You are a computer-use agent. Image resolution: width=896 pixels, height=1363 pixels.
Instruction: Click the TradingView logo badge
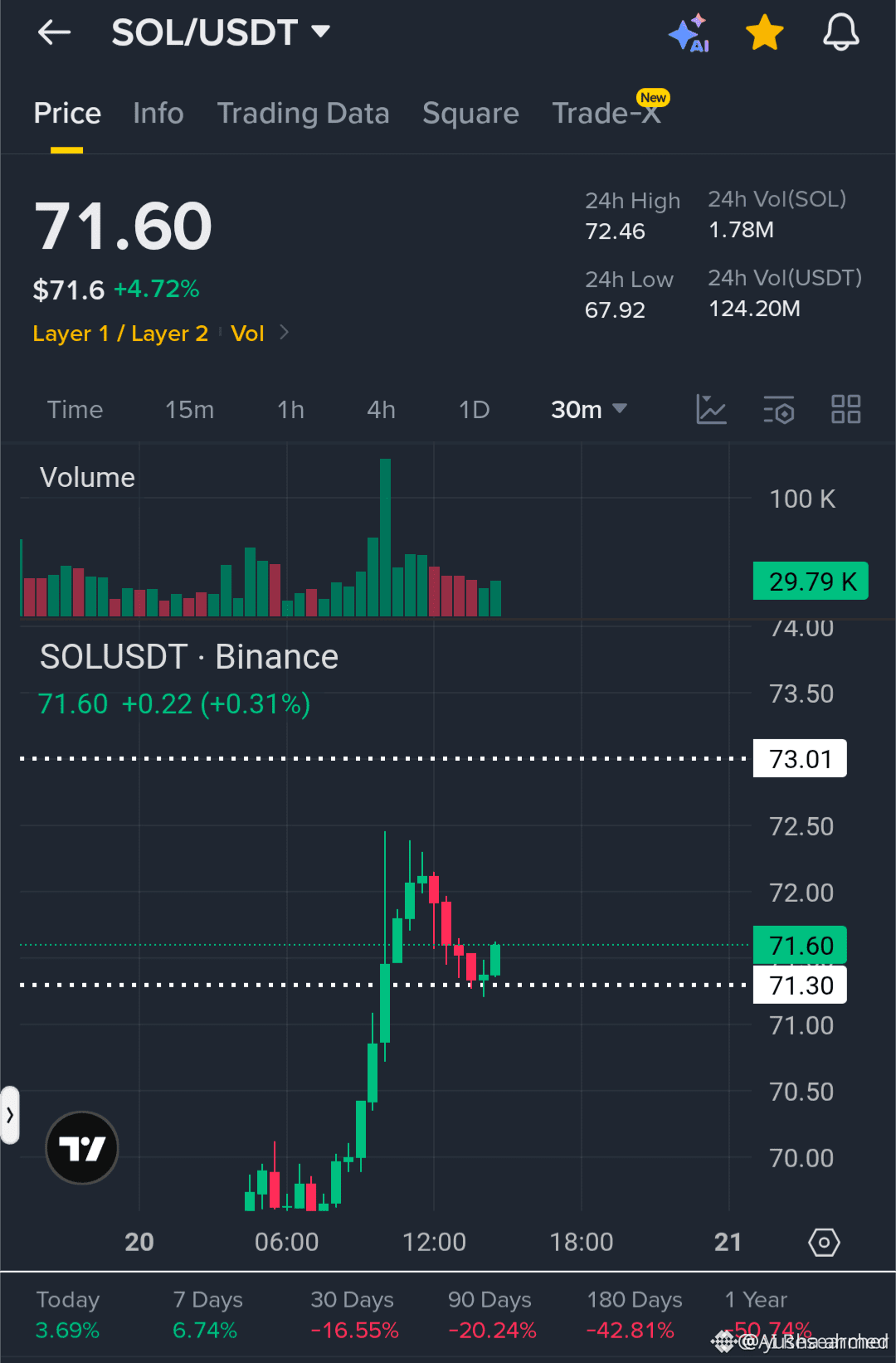point(81,1148)
